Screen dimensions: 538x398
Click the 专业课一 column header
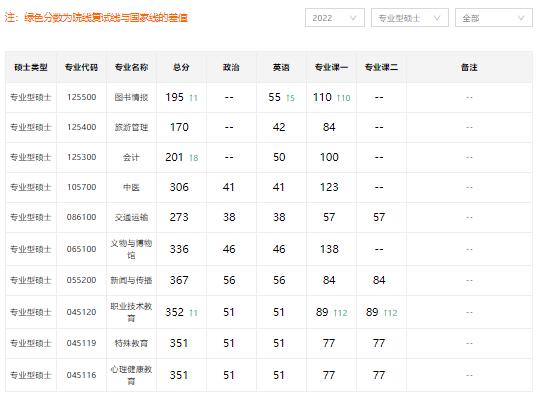pos(331,67)
